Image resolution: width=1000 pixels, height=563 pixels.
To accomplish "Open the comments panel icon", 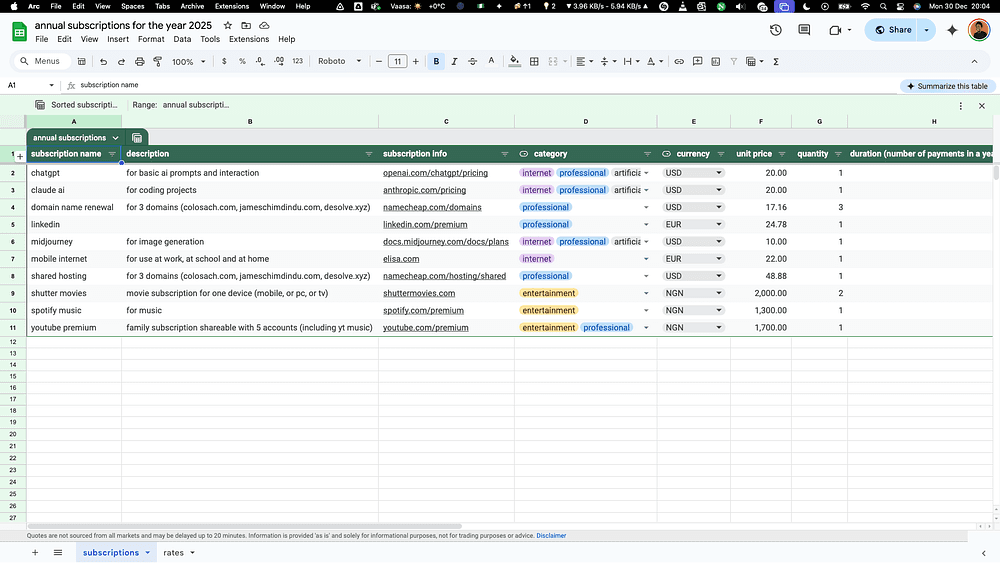I will tap(804, 30).
